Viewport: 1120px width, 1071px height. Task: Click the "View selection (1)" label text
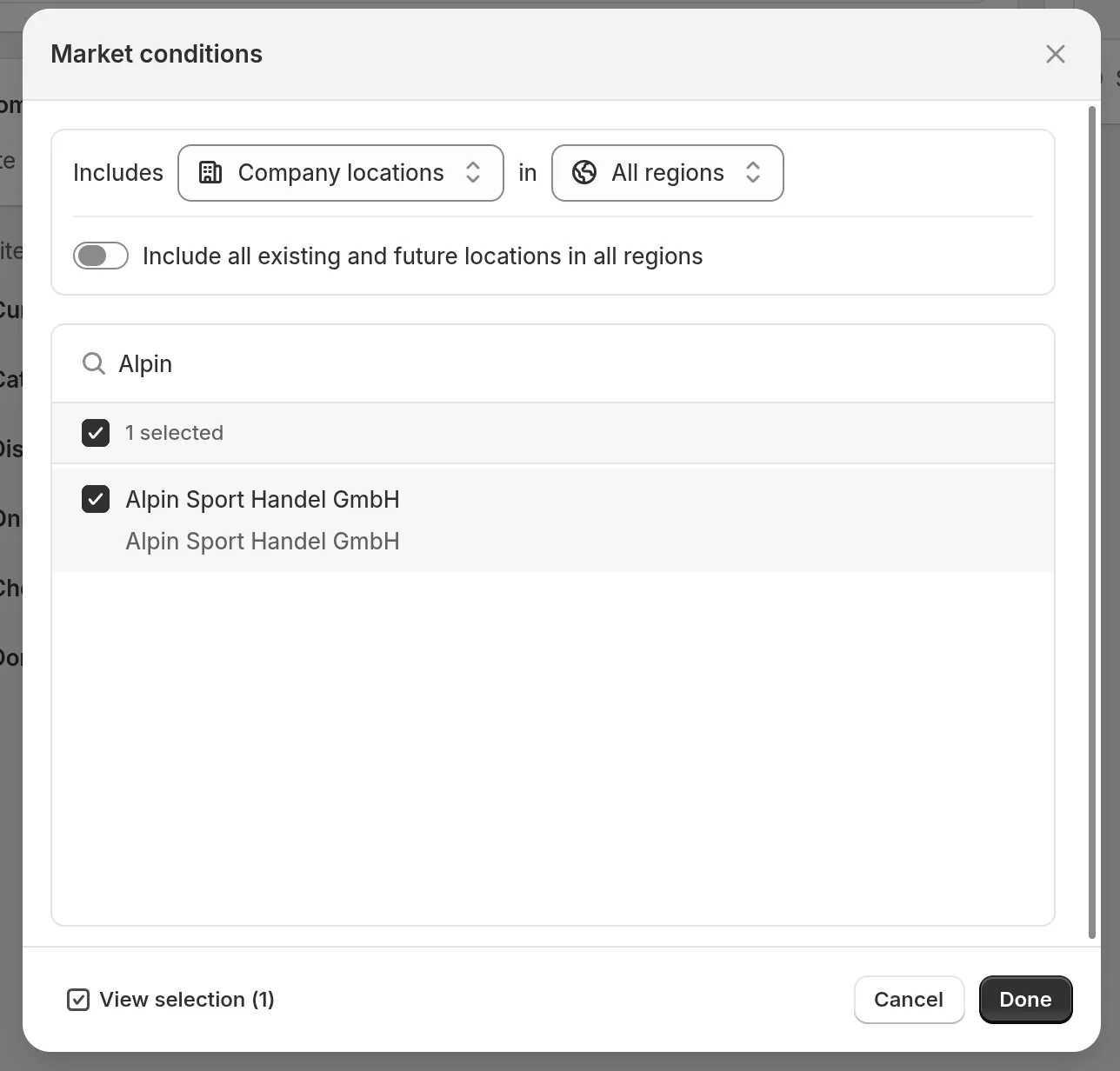click(187, 1000)
